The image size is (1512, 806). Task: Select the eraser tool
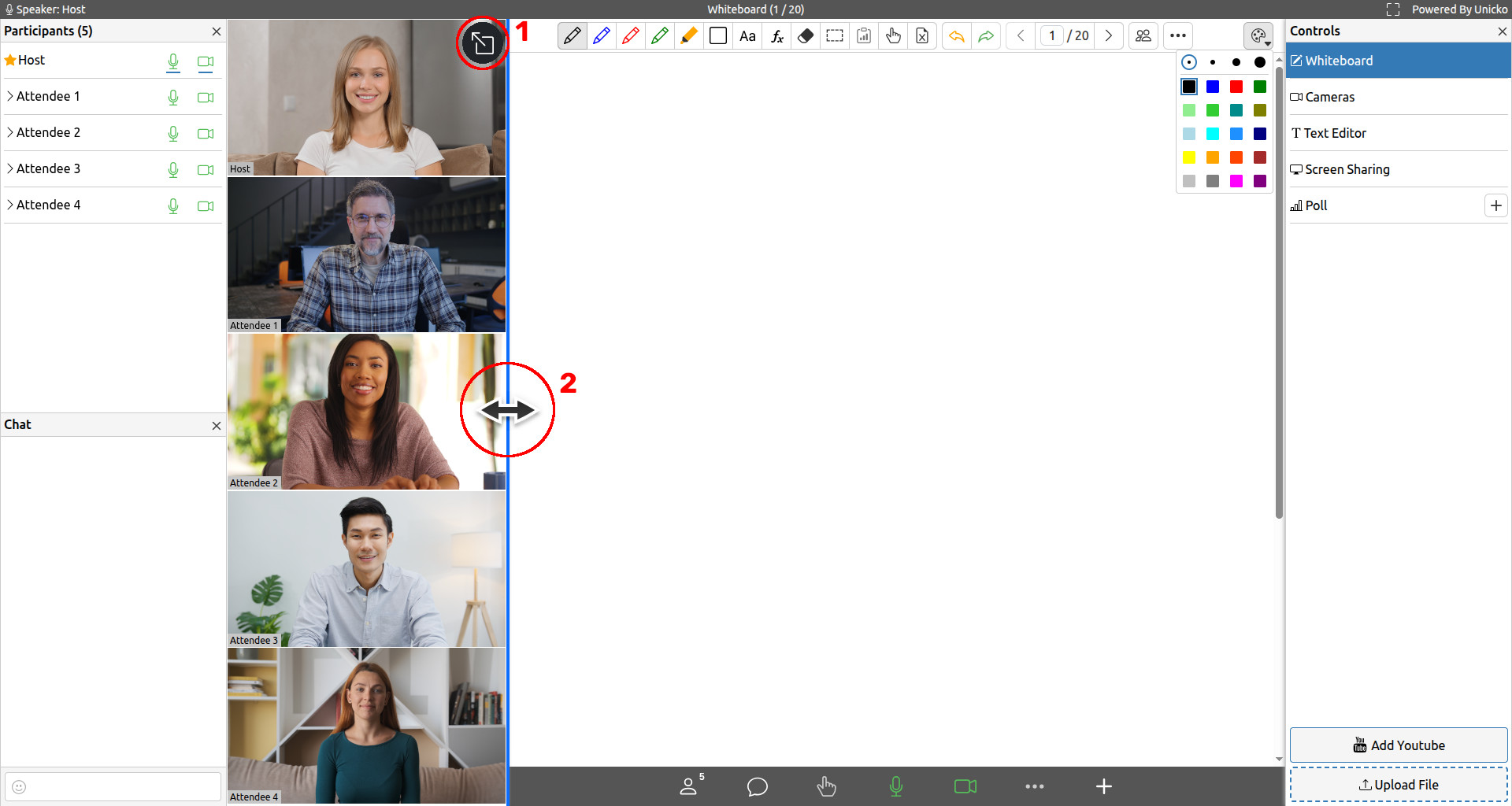(x=806, y=35)
